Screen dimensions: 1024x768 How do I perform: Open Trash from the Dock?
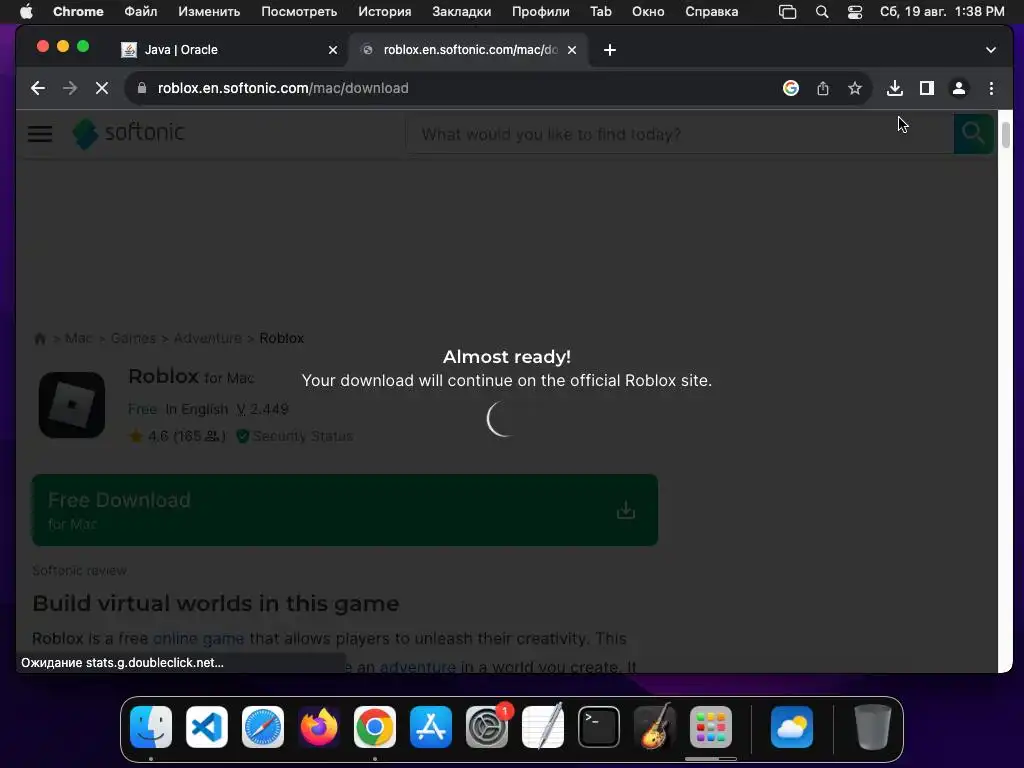872,727
